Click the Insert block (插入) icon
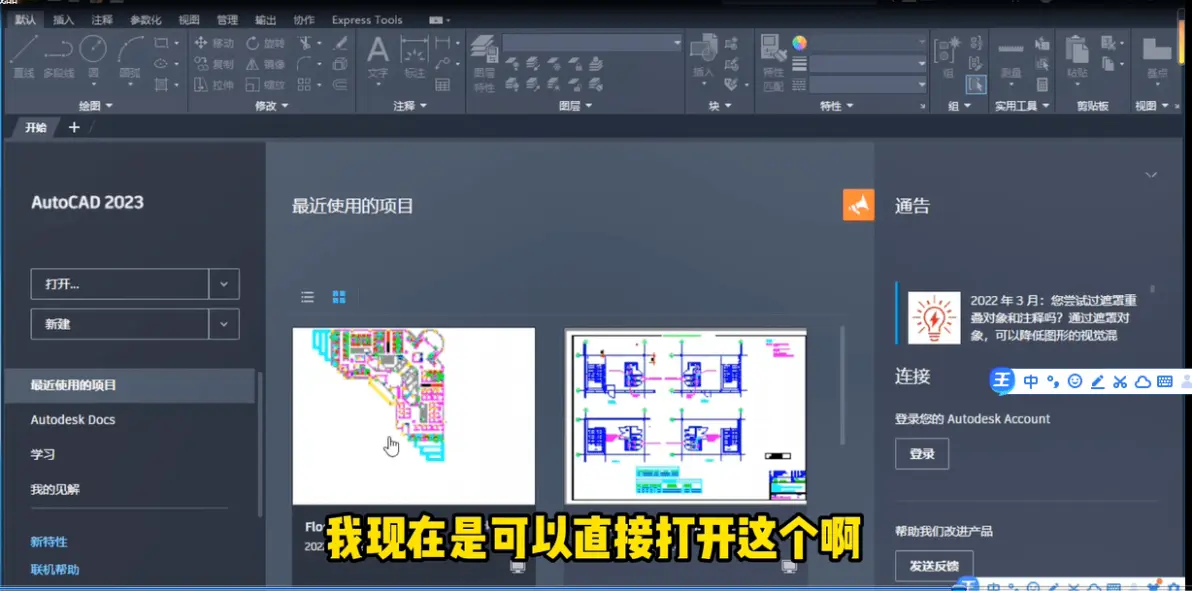The image size is (1192, 591). 703,49
